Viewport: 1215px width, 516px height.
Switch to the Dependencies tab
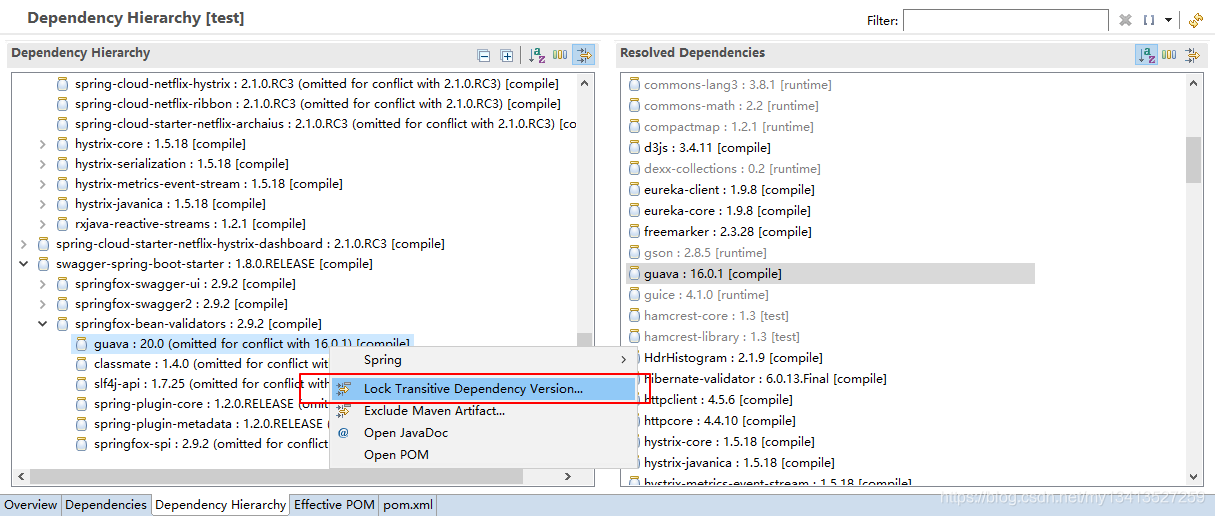[106, 505]
